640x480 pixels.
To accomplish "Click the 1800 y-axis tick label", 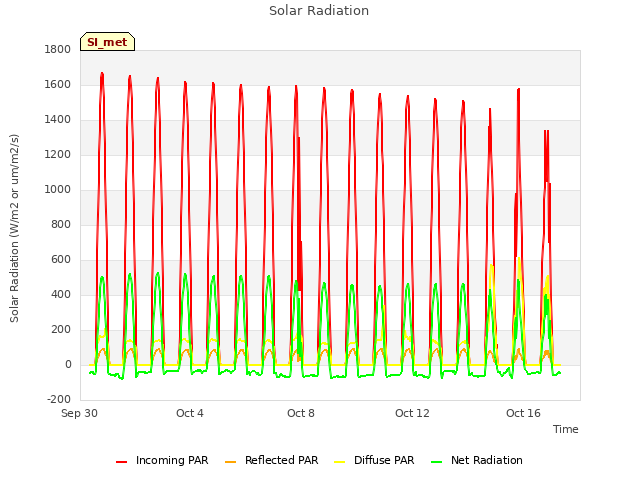I will pyautogui.click(x=58, y=50).
